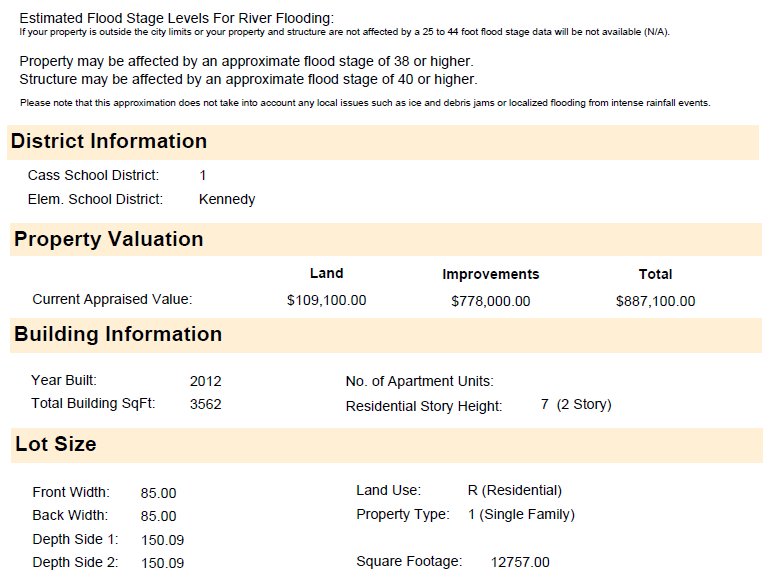Click the Depth Side 1 value 150.09
The width and height of the screenshot is (771, 583).
tap(162, 540)
